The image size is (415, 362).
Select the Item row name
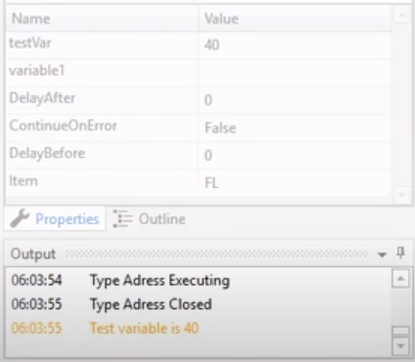(x=23, y=181)
